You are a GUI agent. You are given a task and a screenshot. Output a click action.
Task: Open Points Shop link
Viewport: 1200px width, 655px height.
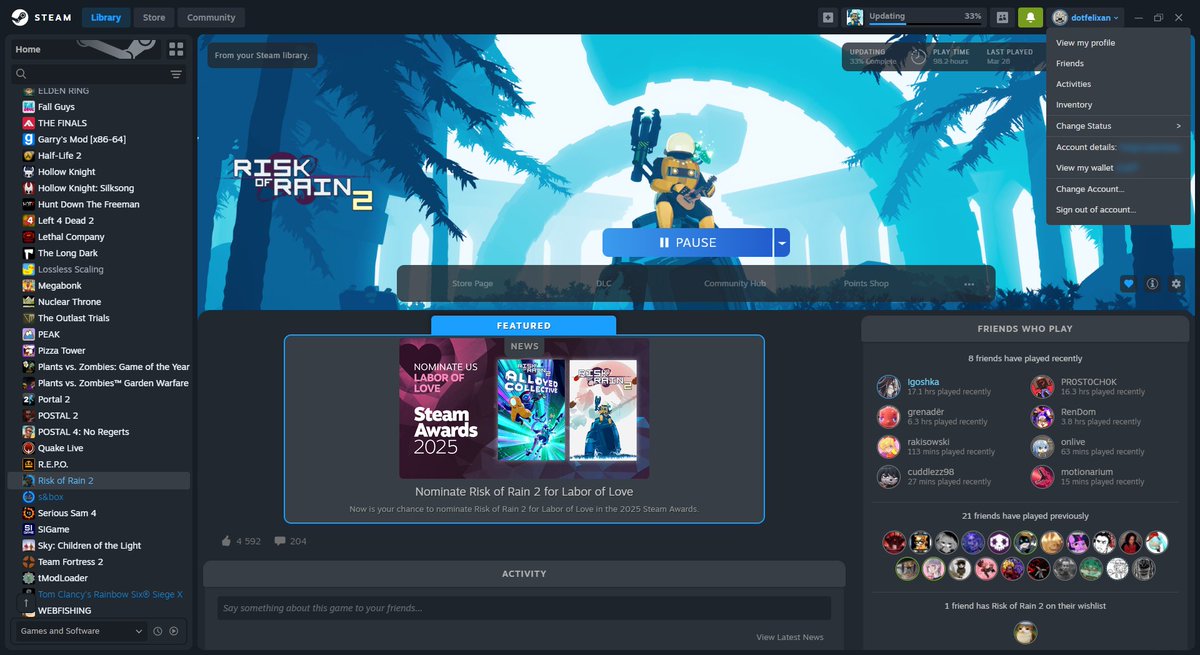866,284
